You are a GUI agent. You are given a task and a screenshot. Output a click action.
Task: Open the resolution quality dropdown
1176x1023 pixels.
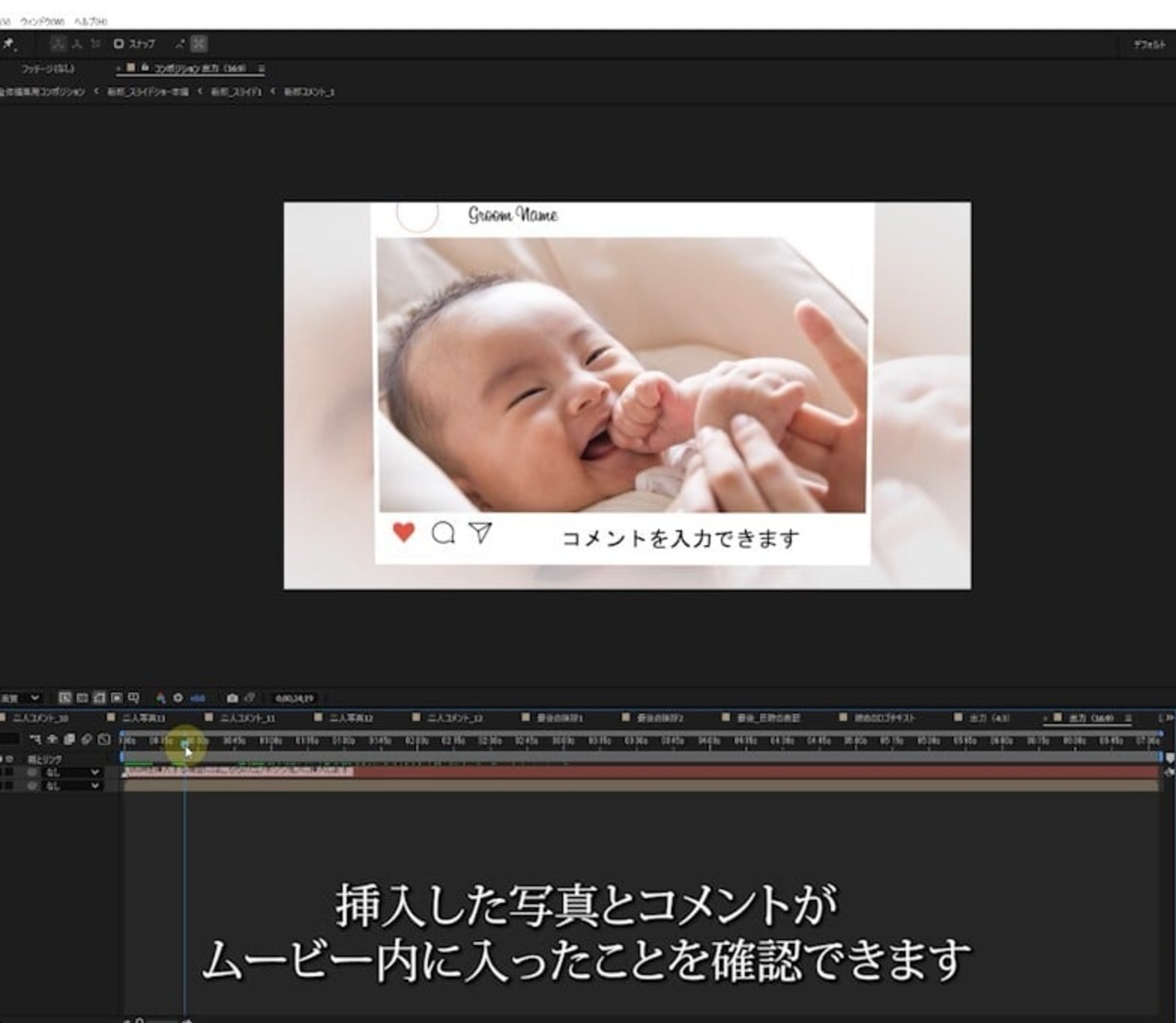click(x=22, y=699)
